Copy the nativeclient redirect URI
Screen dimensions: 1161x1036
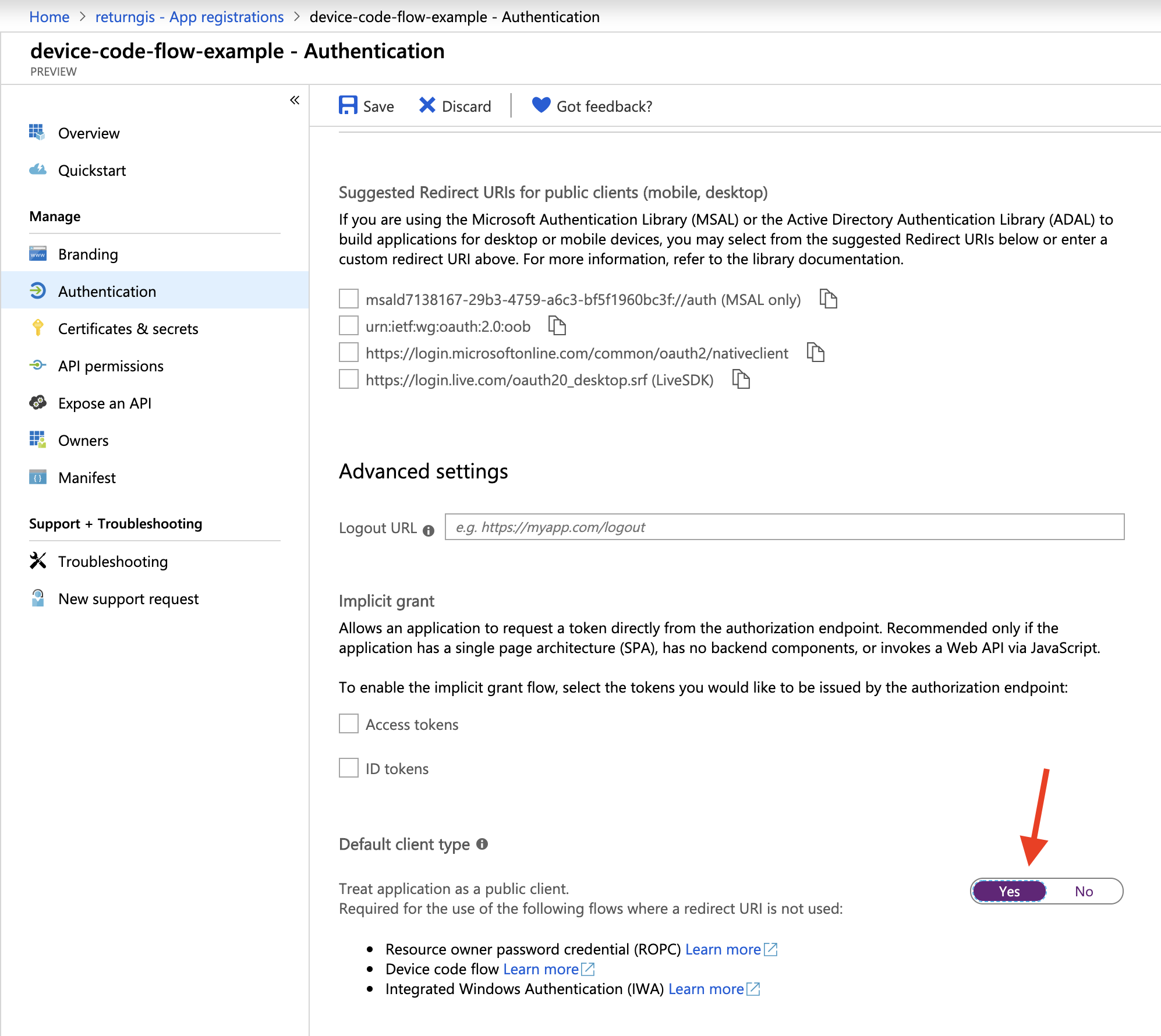[x=815, y=353]
